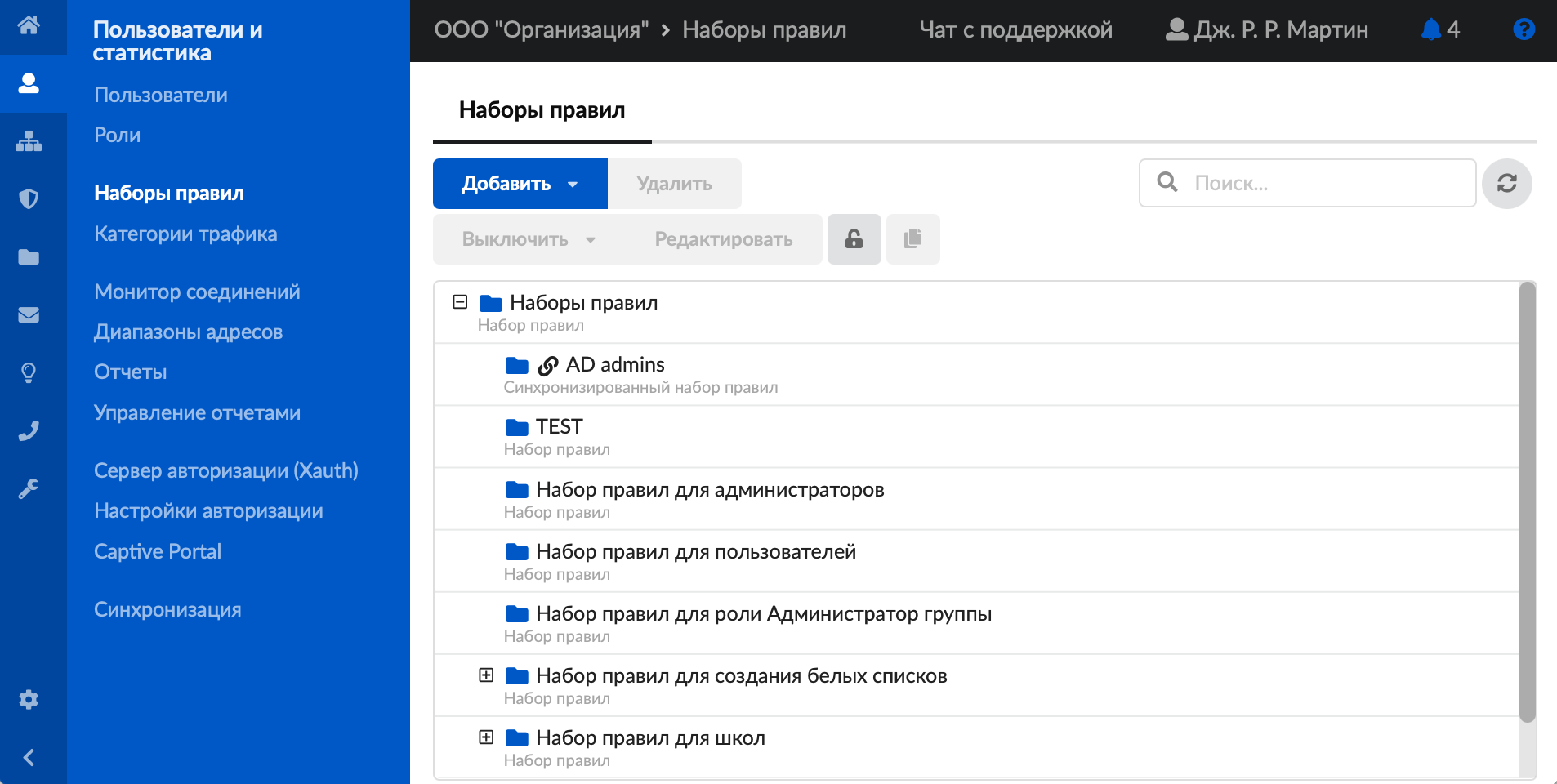Collapse the root Наборы правил tree node
This screenshot has height=784, width=1557.
[460, 302]
